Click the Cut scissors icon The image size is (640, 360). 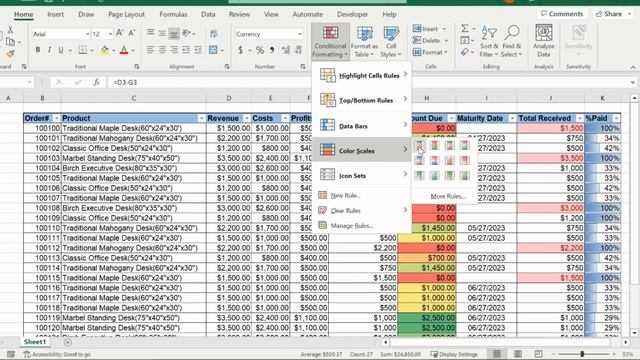10,30
